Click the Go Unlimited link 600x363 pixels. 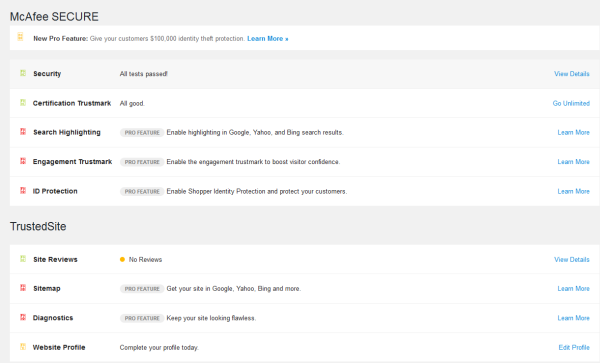[x=571, y=103]
